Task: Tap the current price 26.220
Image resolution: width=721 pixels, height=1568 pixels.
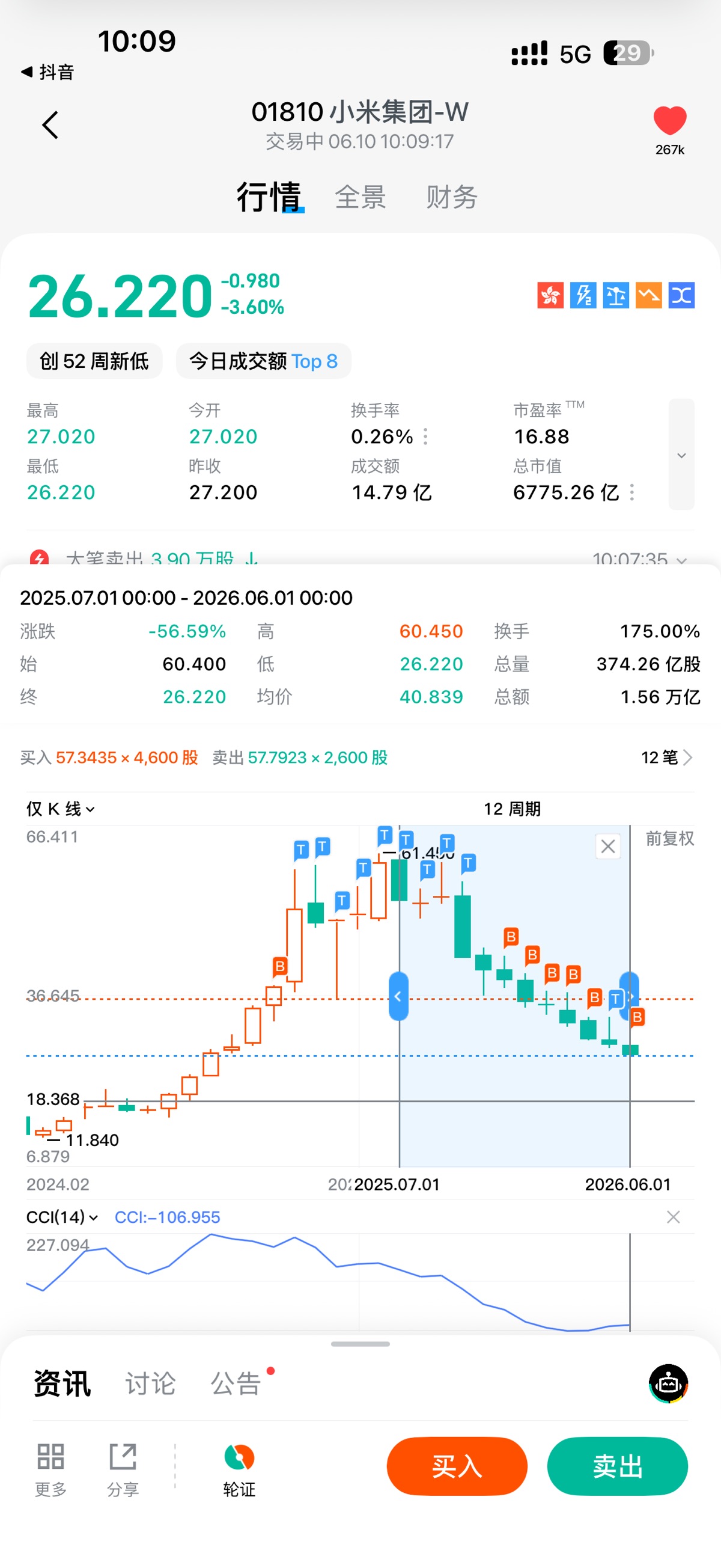Action: tap(120, 296)
